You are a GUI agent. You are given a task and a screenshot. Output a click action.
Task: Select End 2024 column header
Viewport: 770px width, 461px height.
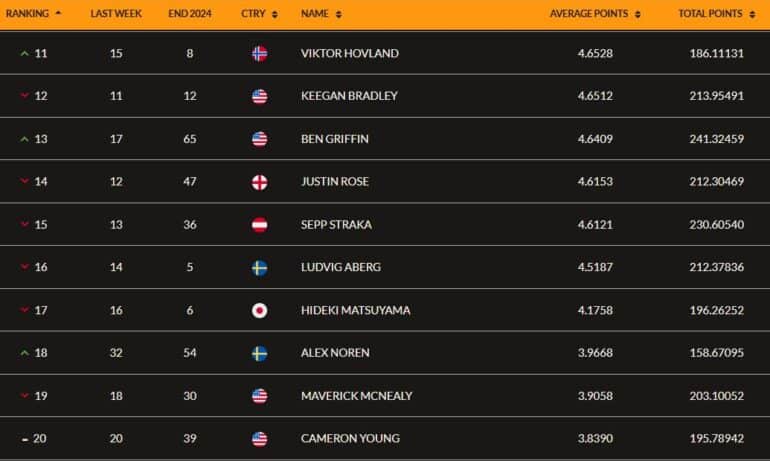[190, 14]
